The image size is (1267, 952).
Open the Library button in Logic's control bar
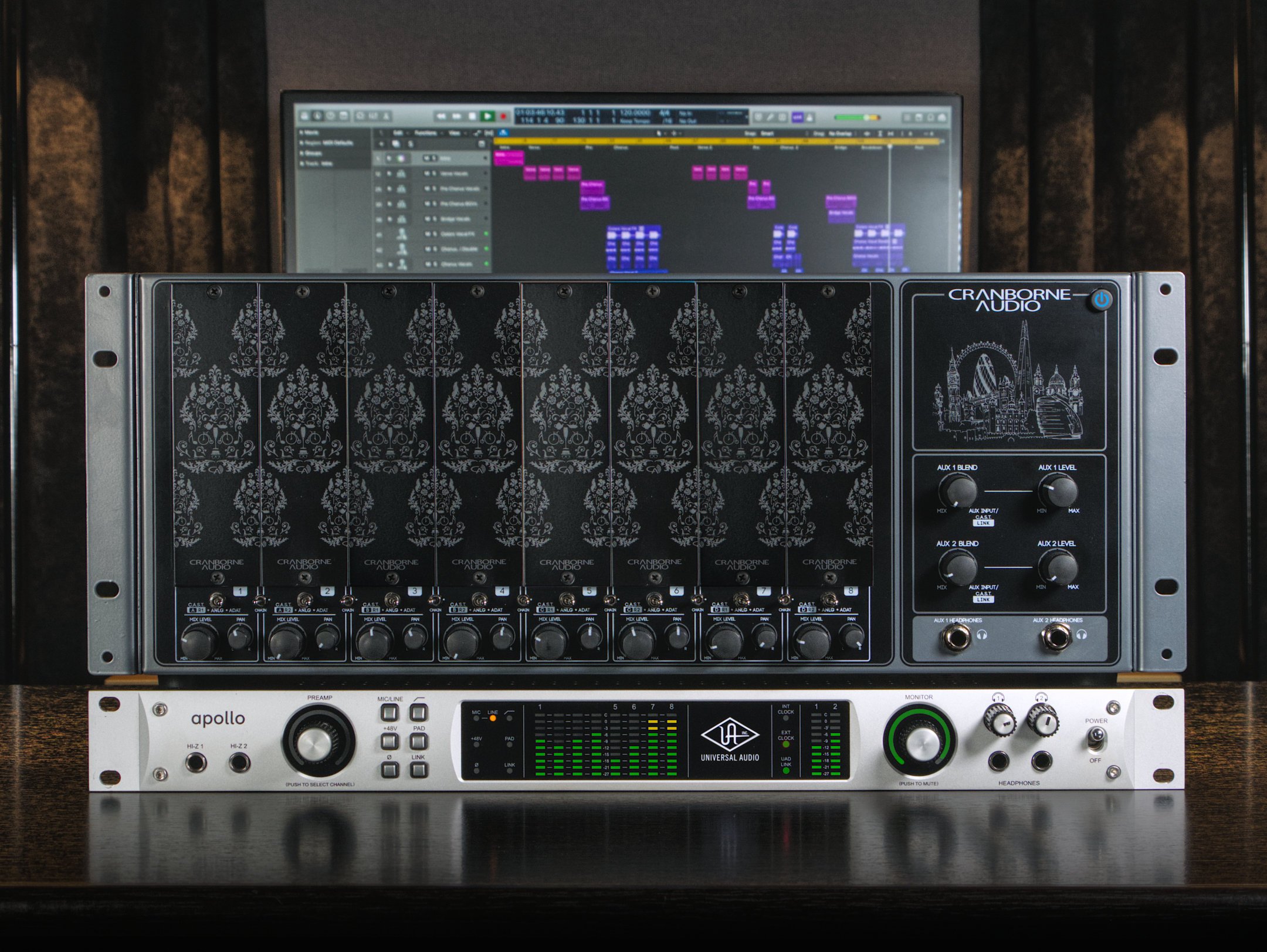(x=304, y=116)
